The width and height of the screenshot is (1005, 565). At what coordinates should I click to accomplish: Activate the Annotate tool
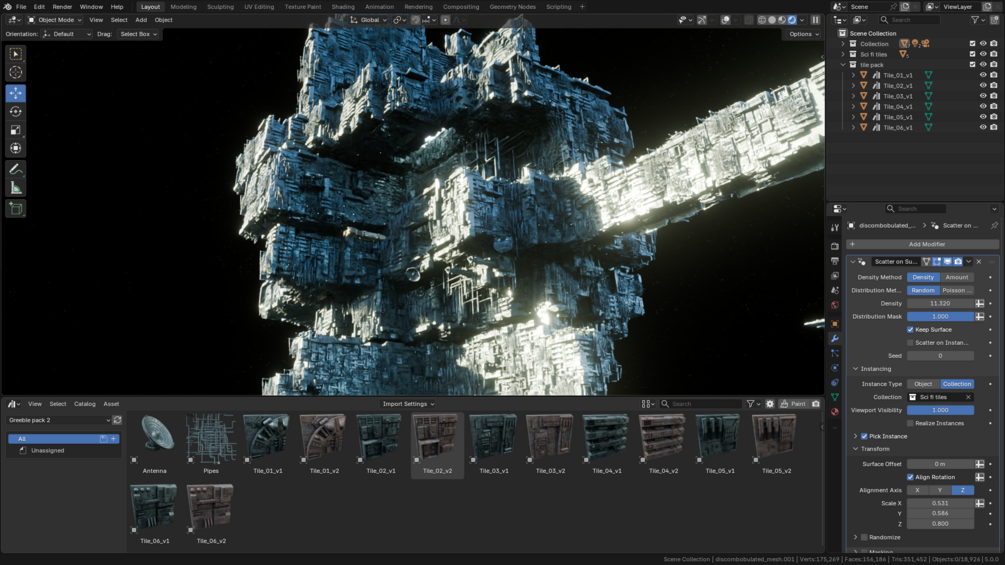[15, 170]
